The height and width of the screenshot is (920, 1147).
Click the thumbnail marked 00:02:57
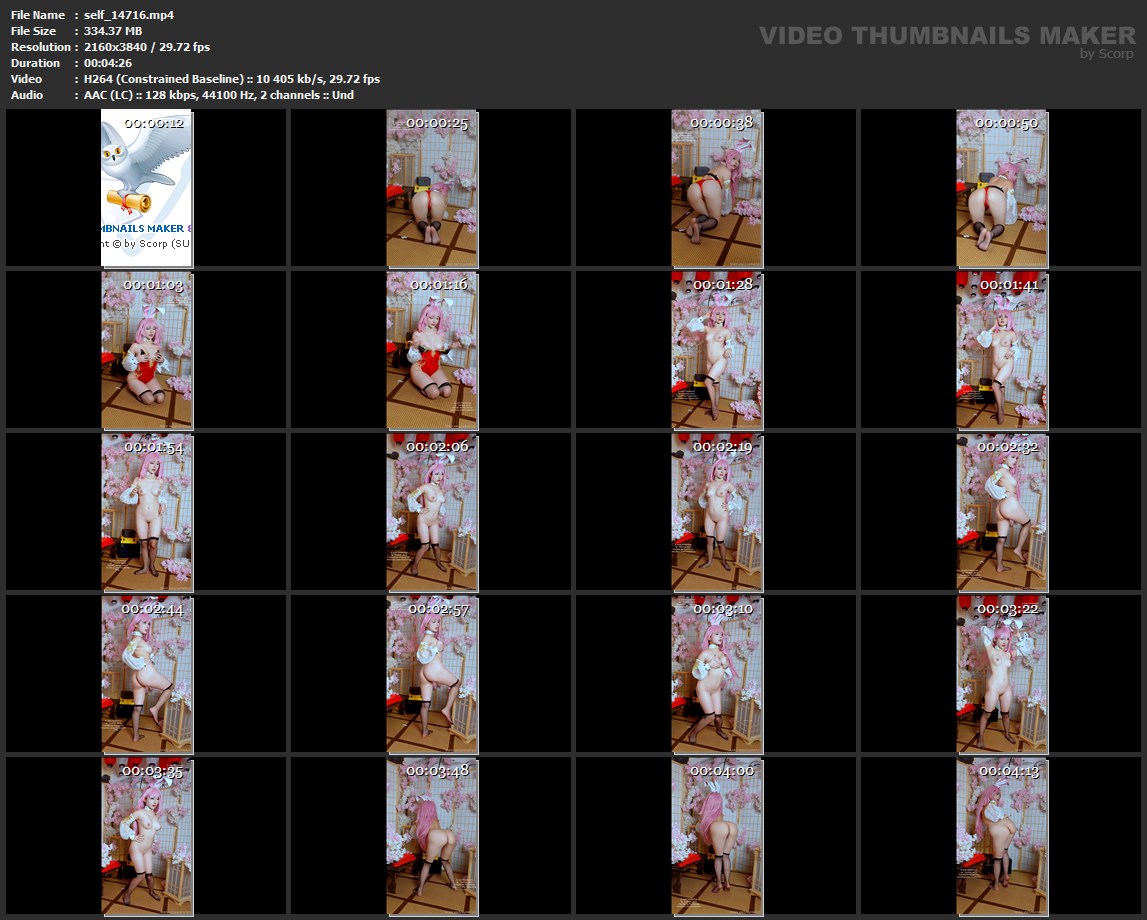(x=432, y=673)
